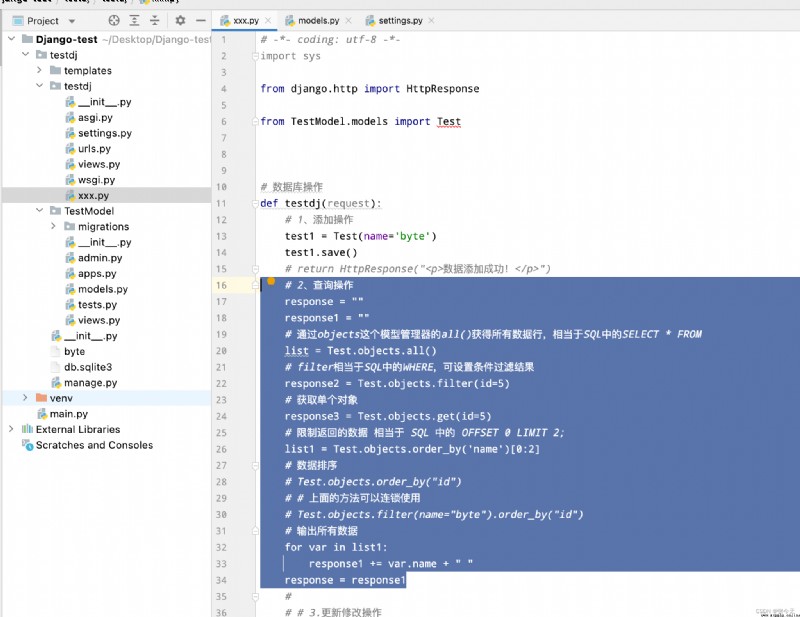Click on 'HttpResponse' in line 4
The height and width of the screenshot is (617, 800).
pos(442,89)
